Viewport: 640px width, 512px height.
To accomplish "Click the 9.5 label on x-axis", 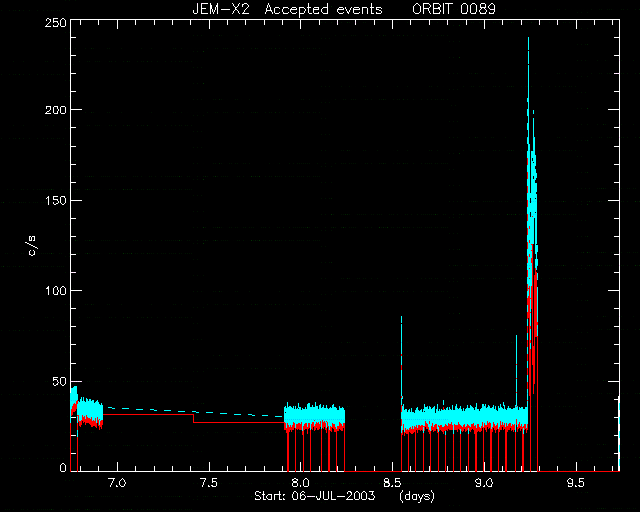I will tap(576, 483).
